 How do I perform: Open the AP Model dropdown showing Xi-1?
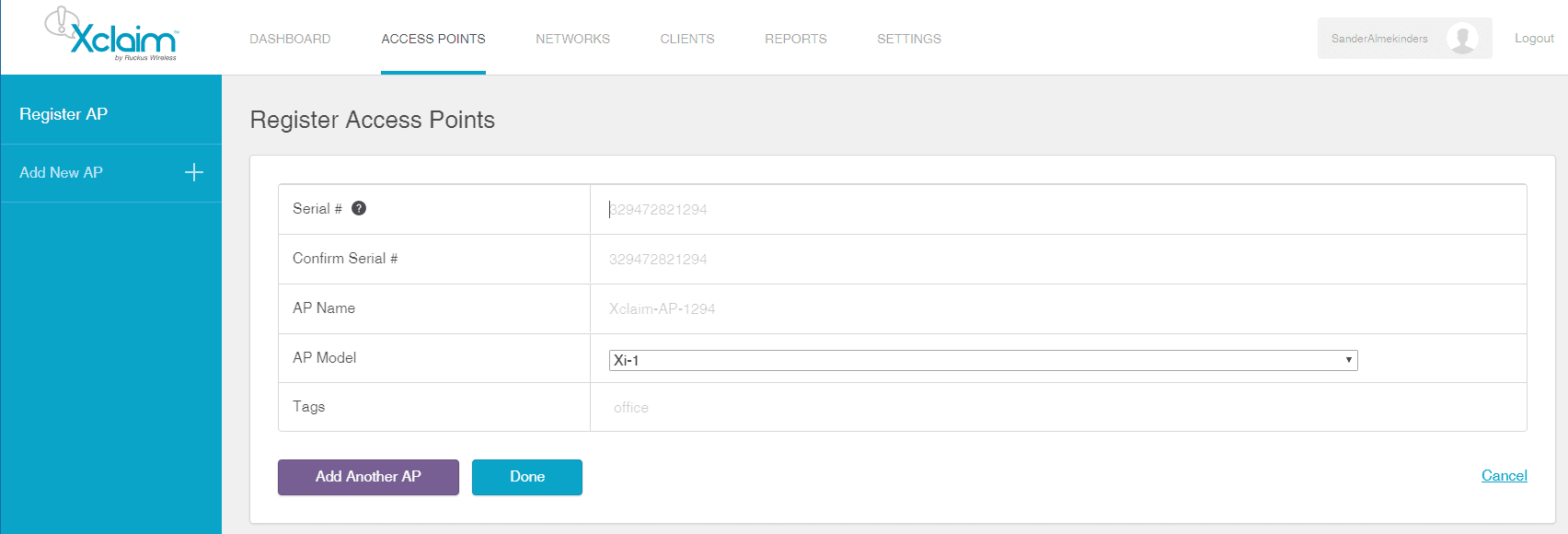[x=983, y=360]
